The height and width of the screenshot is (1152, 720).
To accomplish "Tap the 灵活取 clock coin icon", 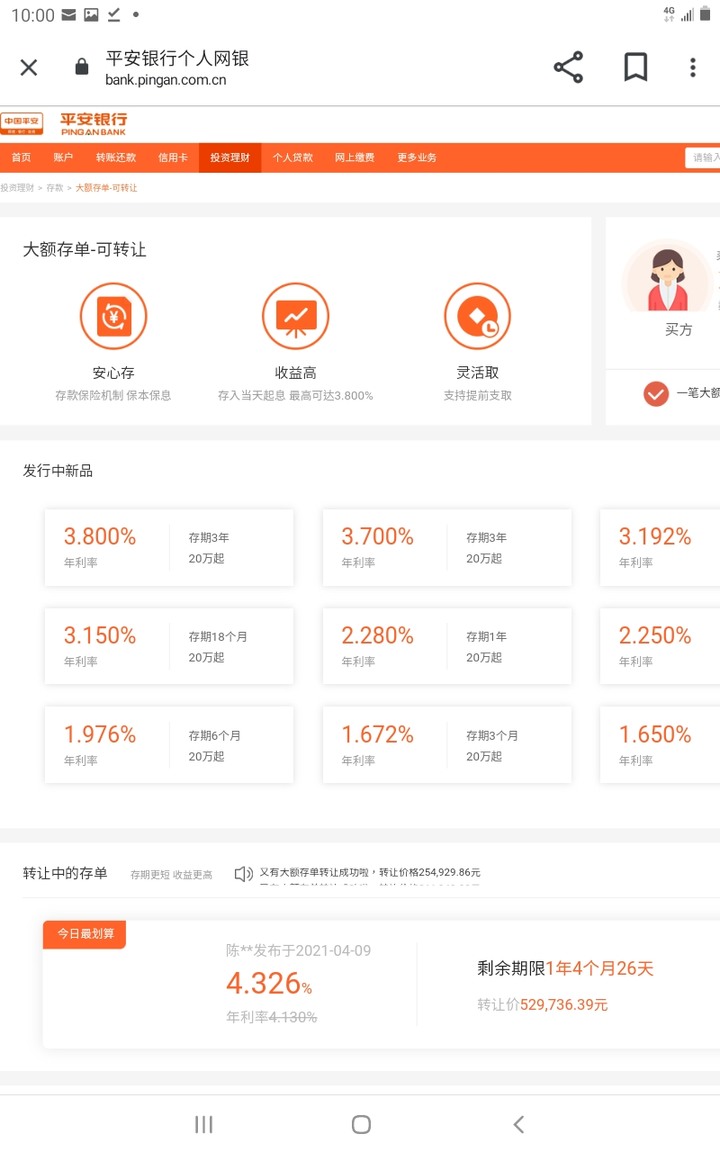I will [x=478, y=317].
